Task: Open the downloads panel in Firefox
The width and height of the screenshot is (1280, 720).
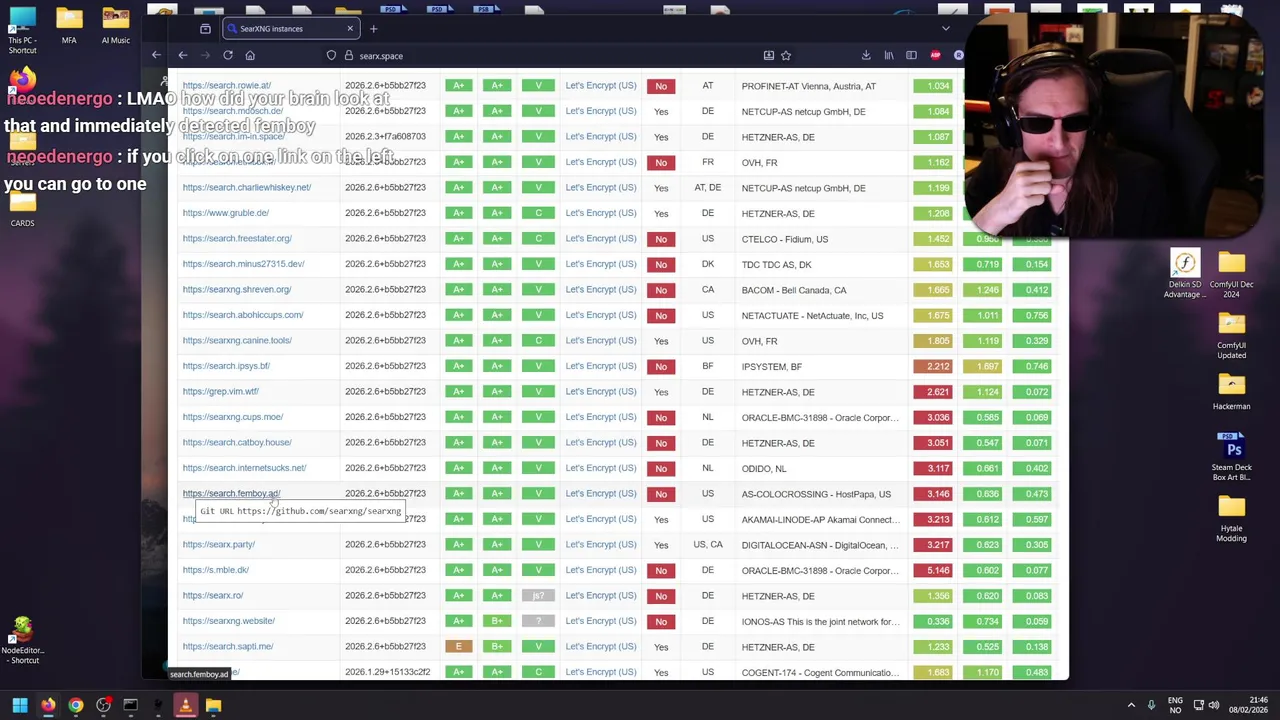Action: (865, 56)
